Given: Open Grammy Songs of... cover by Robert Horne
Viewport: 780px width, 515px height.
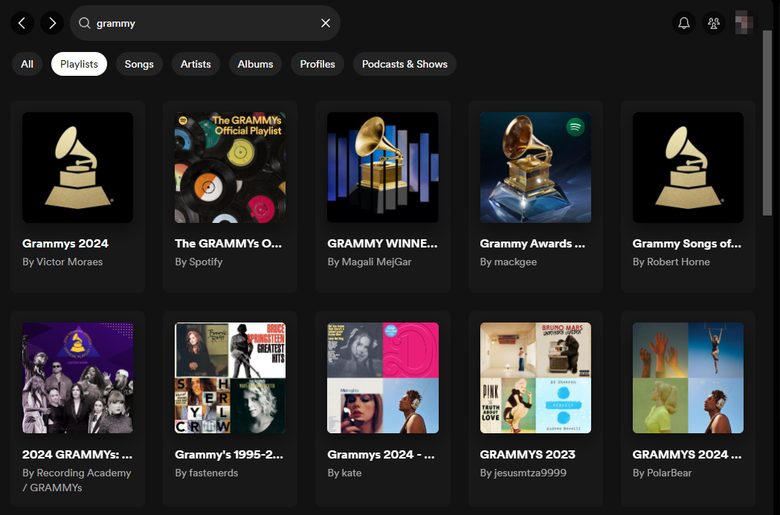Looking at the screenshot, I should 688,167.
